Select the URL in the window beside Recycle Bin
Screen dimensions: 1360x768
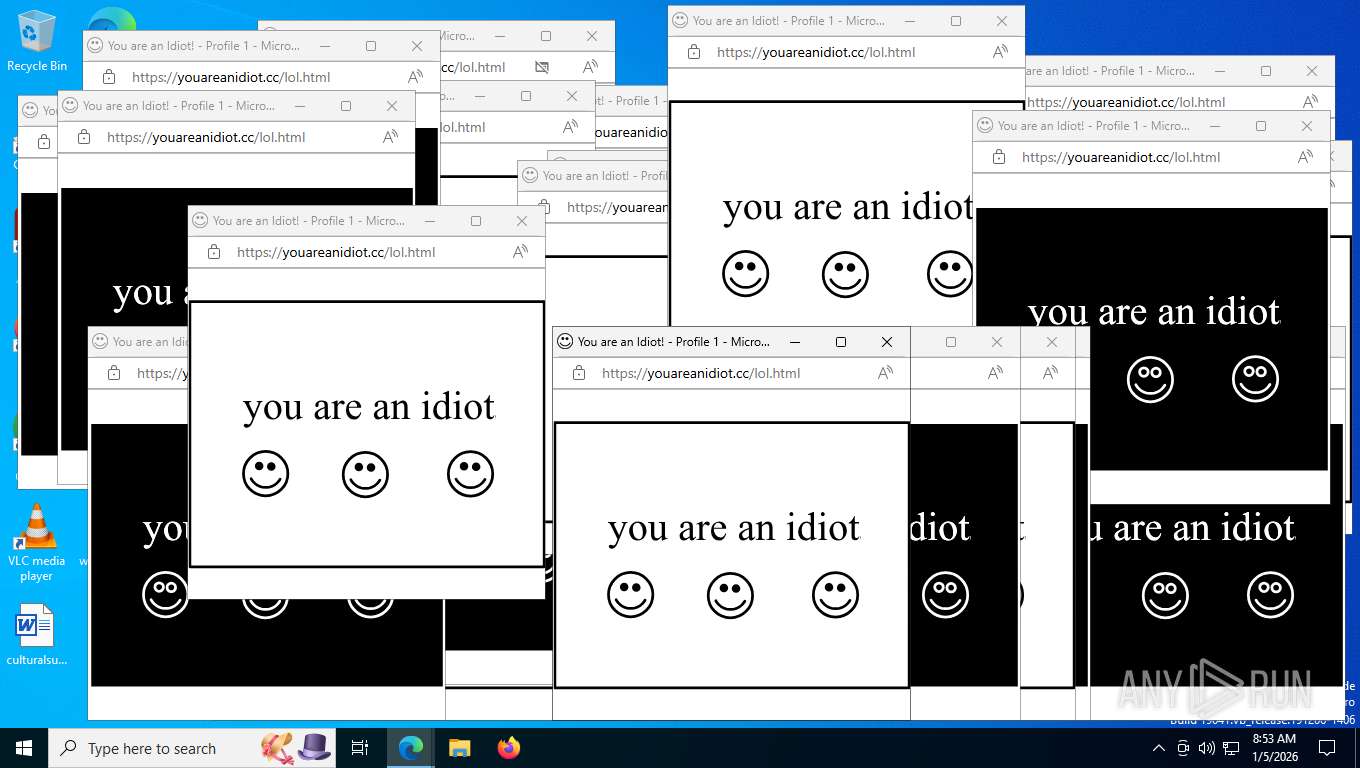pos(231,77)
